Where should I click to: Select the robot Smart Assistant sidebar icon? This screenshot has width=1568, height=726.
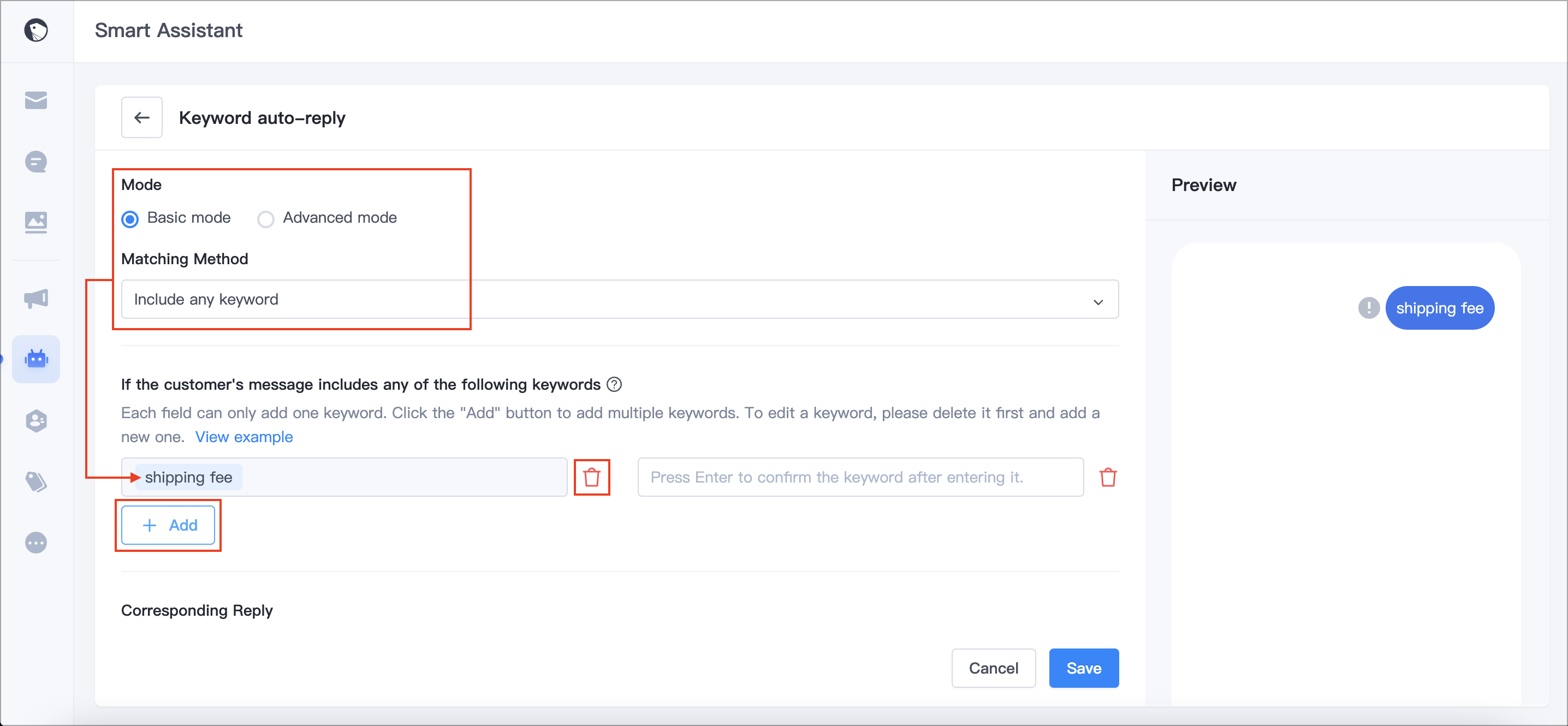pyautogui.click(x=36, y=359)
